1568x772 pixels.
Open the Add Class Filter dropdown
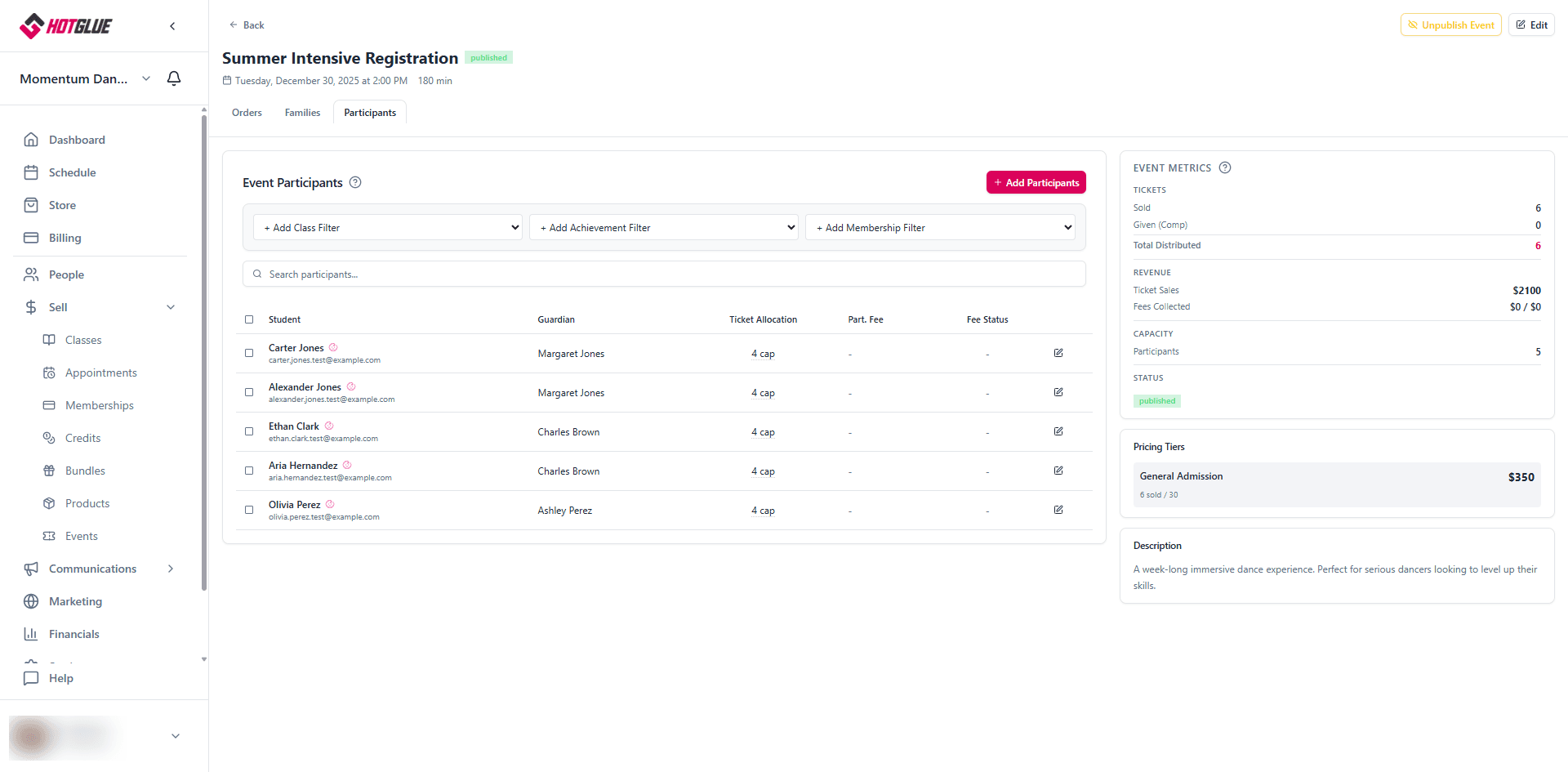tap(388, 227)
